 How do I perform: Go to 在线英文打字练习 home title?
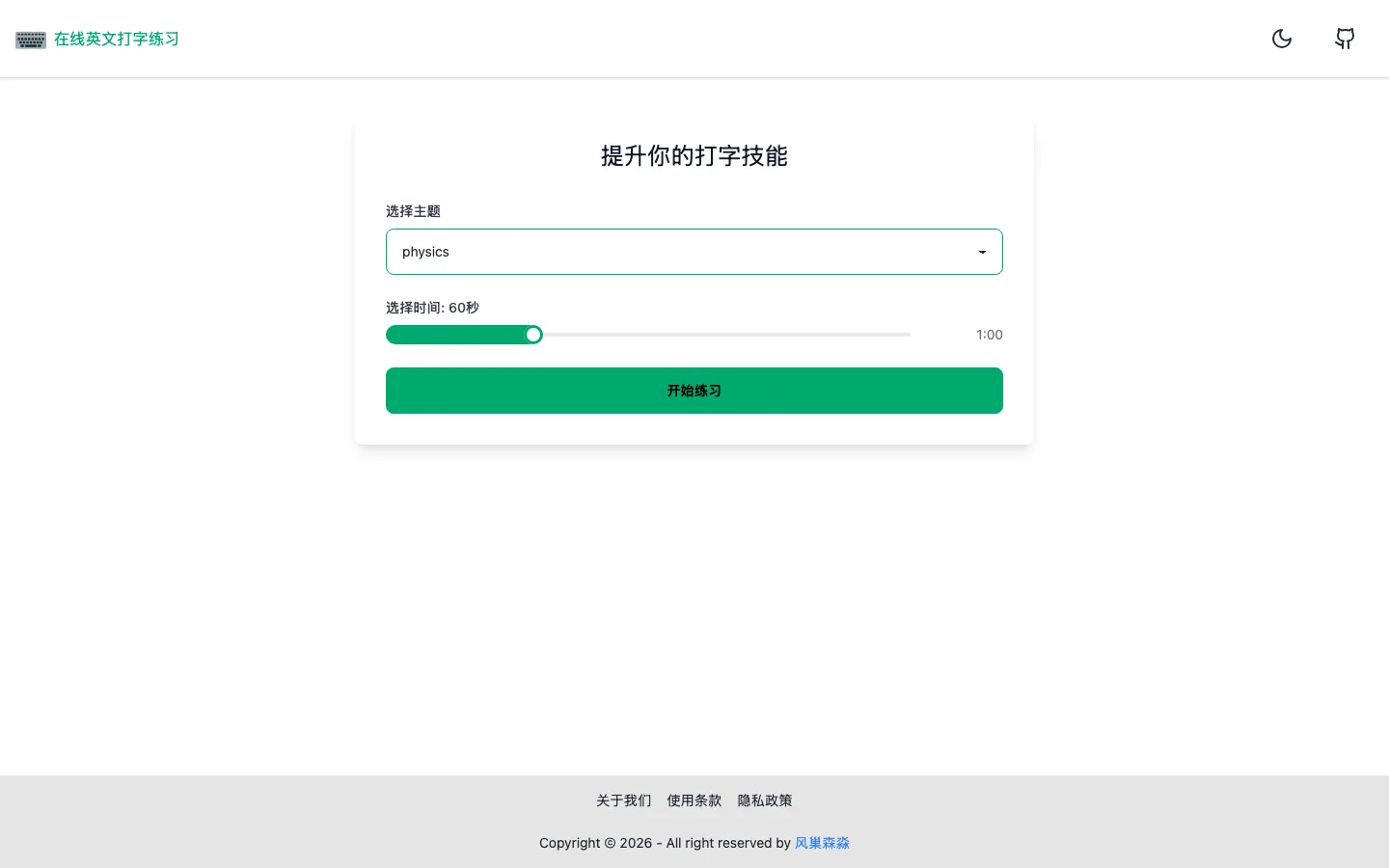click(x=117, y=39)
